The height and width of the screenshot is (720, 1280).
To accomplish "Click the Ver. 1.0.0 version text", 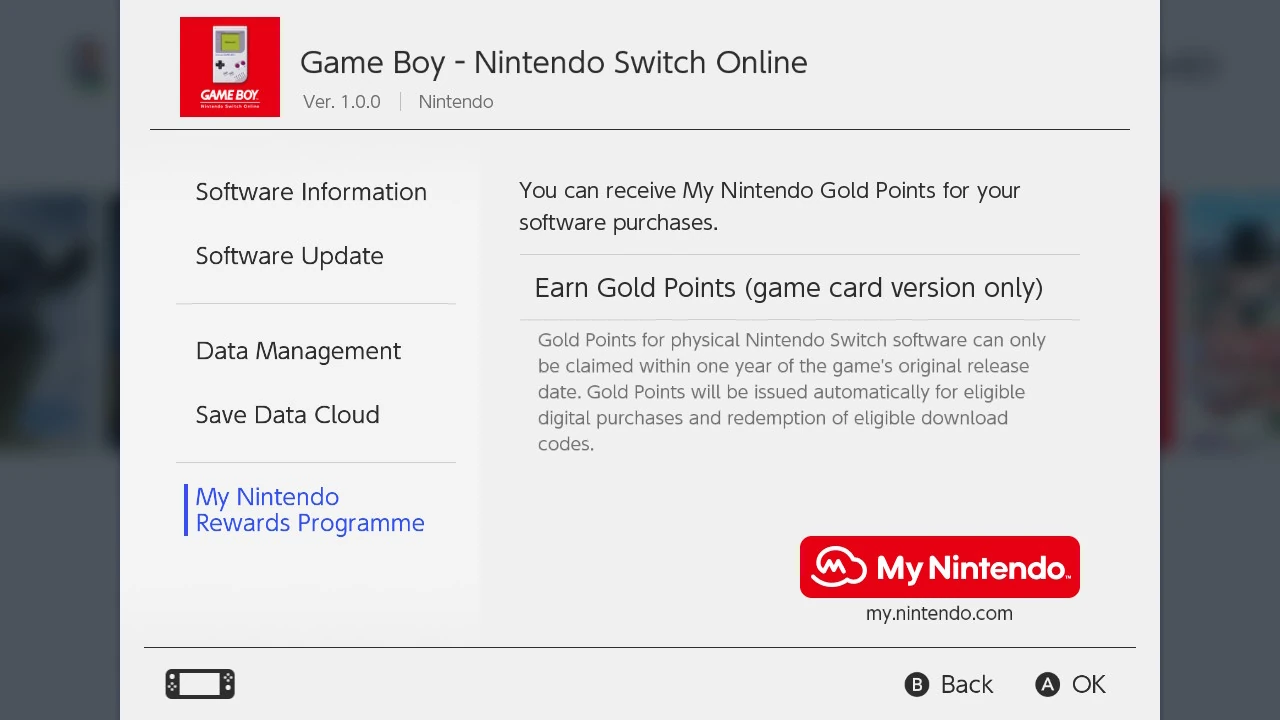I will [342, 102].
